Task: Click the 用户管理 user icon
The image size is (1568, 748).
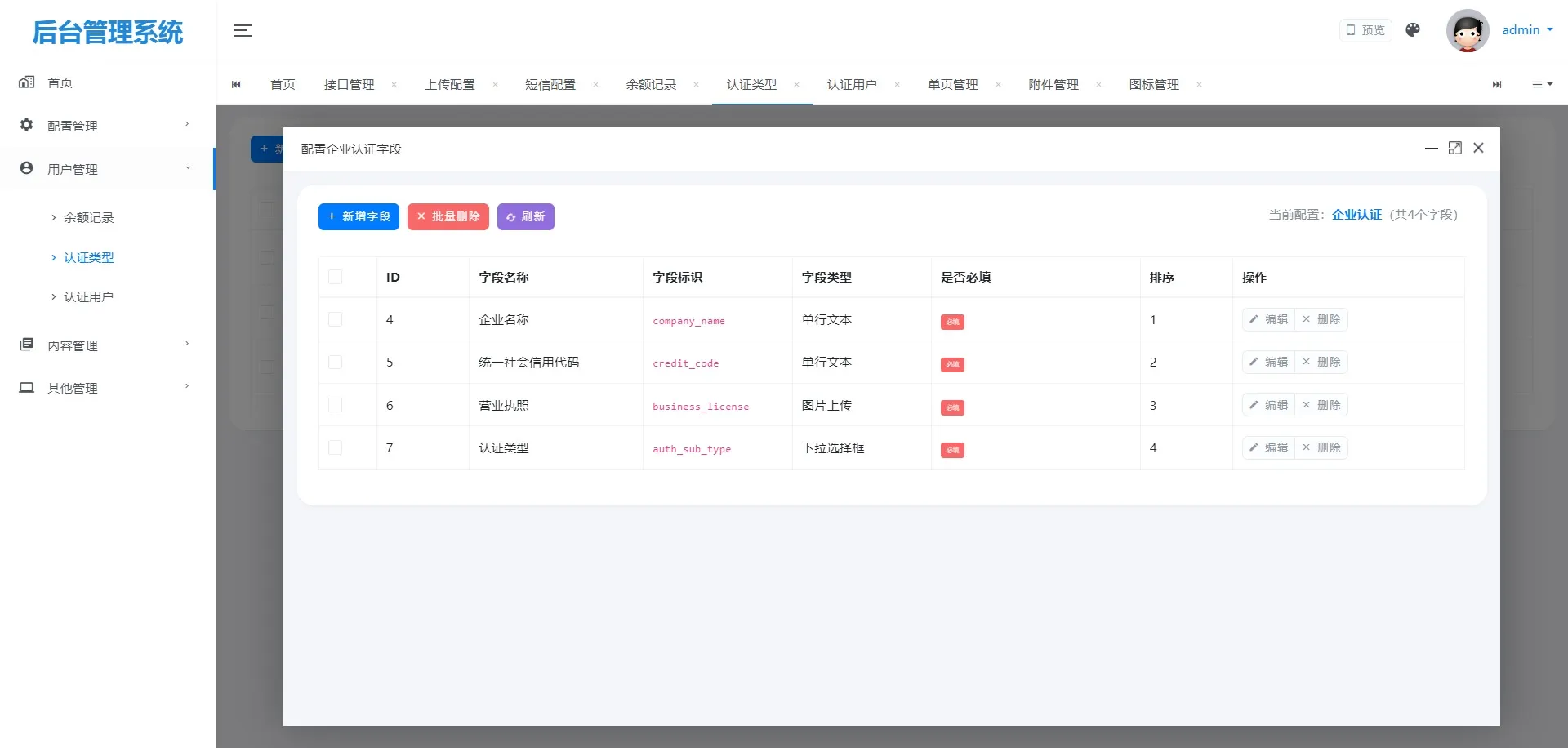Action: [25, 168]
